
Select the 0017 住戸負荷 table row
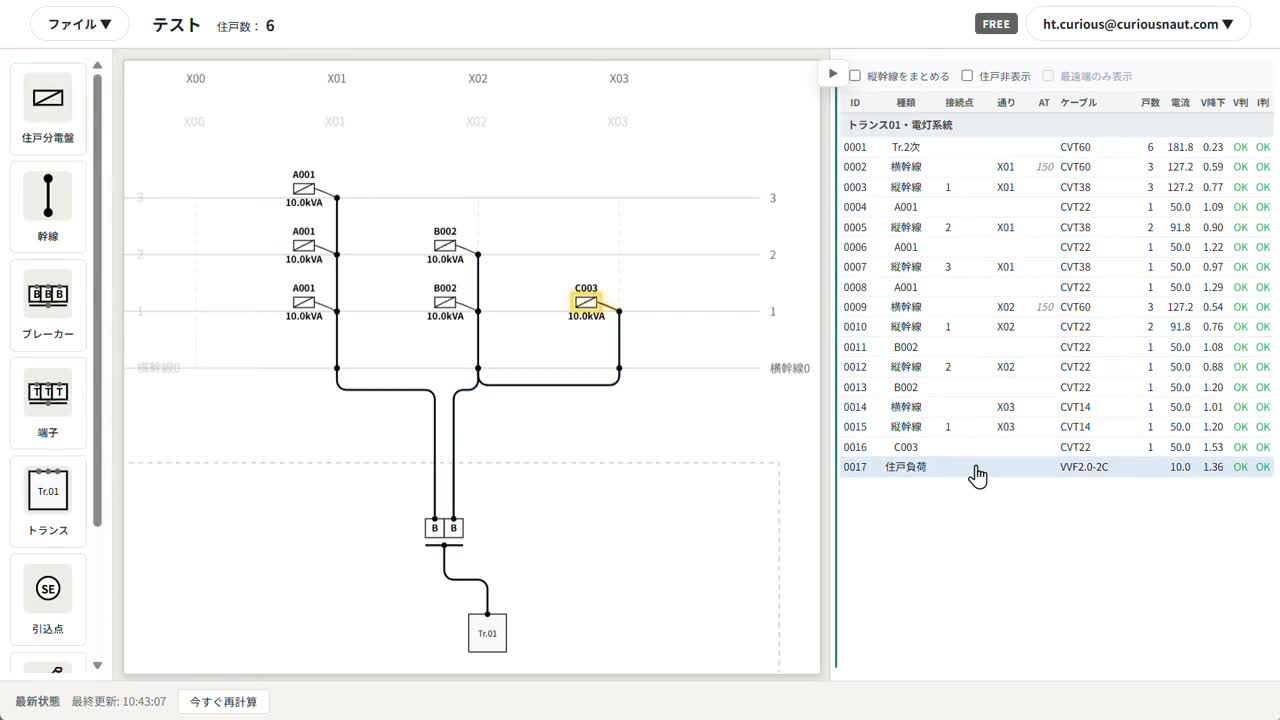pyautogui.click(x=1057, y=467)
